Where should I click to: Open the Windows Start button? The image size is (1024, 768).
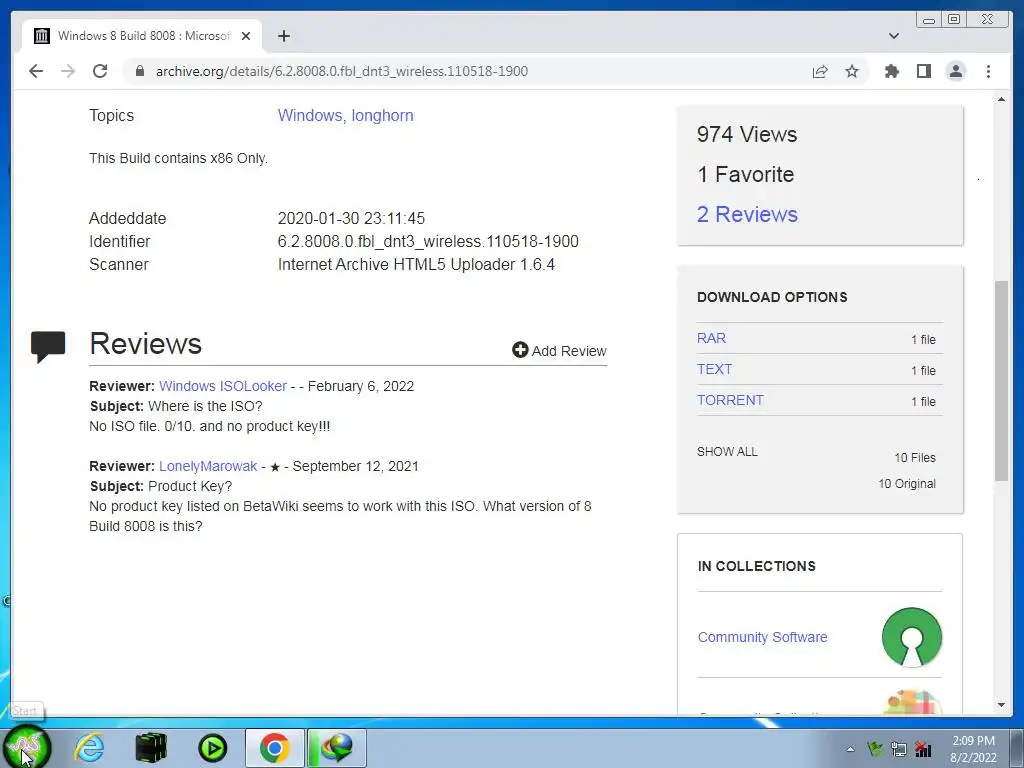click(26, 748)
